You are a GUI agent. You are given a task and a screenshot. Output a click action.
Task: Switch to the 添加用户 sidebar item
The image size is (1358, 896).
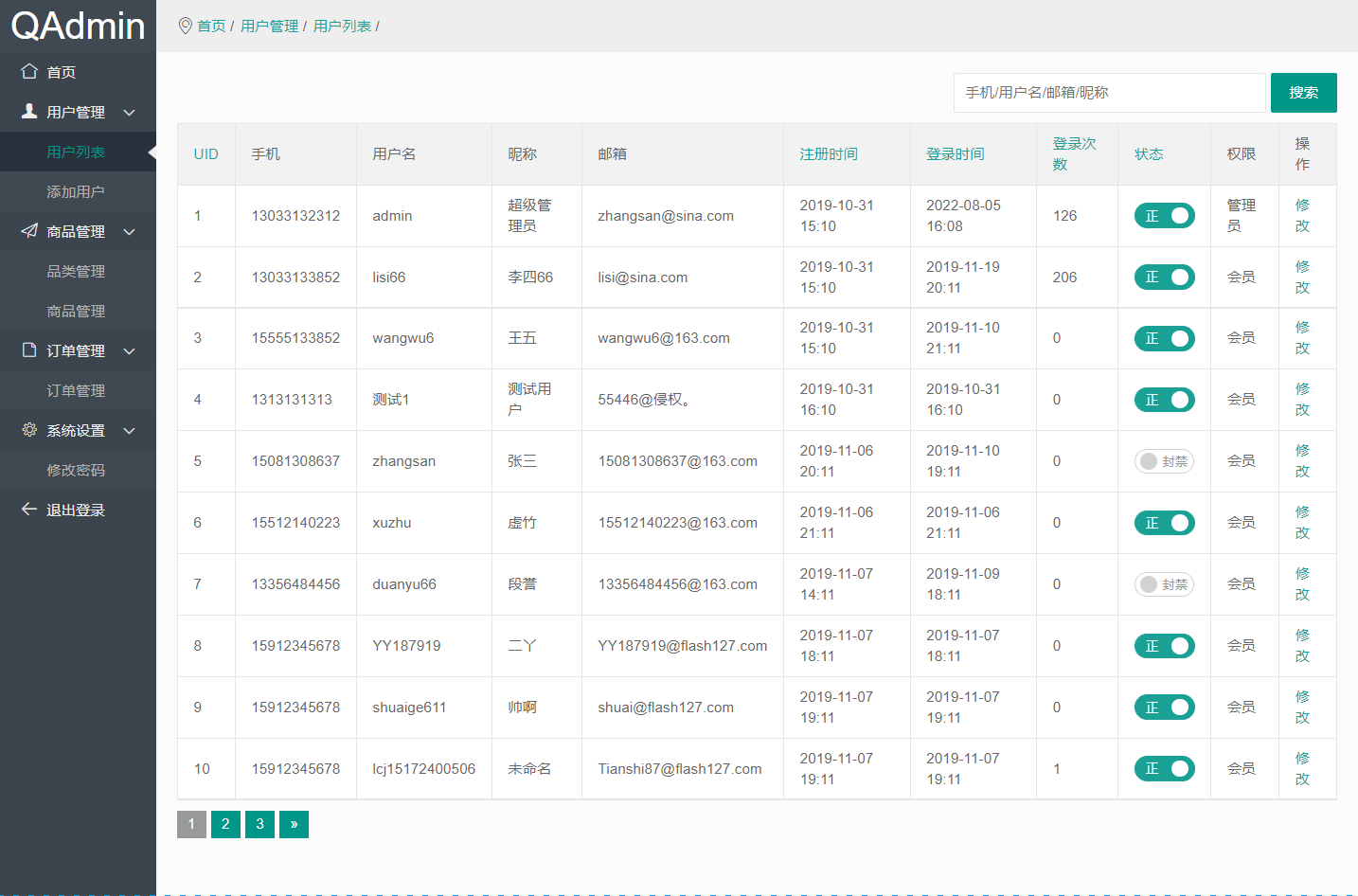tap(76, 190)
